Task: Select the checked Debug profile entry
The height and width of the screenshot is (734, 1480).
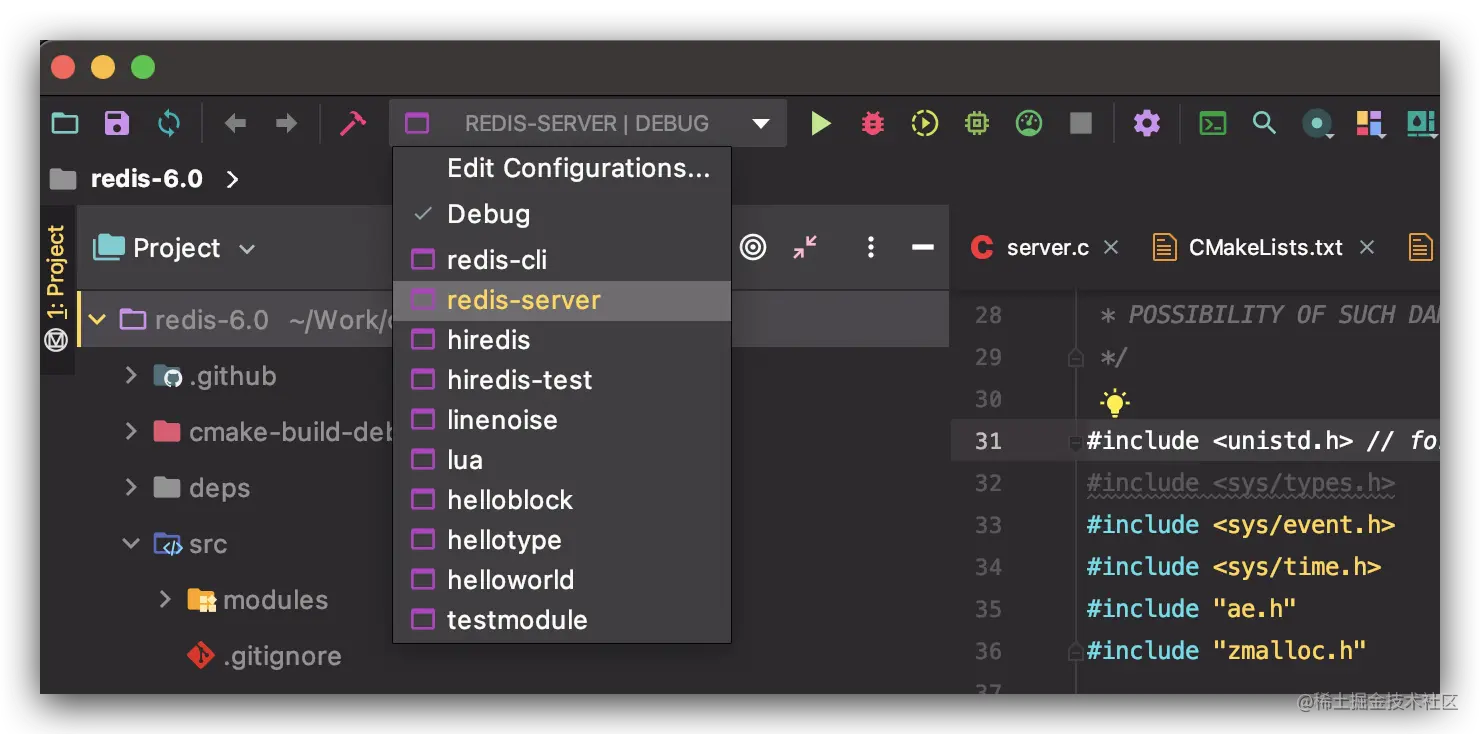Action: [562, 214]
